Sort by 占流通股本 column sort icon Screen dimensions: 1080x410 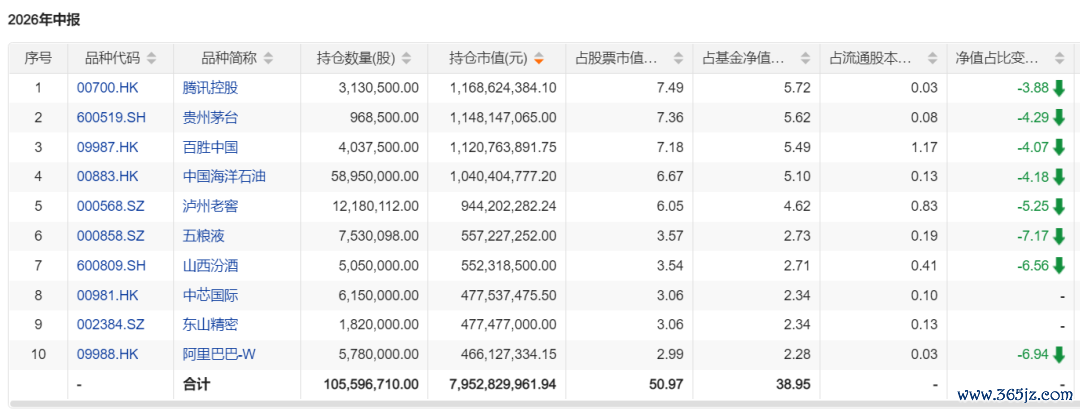coord(933,59)
